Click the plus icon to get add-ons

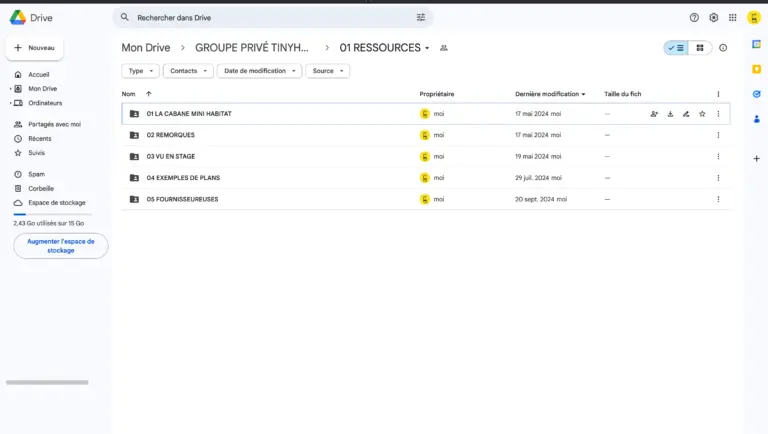coord(757,159)
